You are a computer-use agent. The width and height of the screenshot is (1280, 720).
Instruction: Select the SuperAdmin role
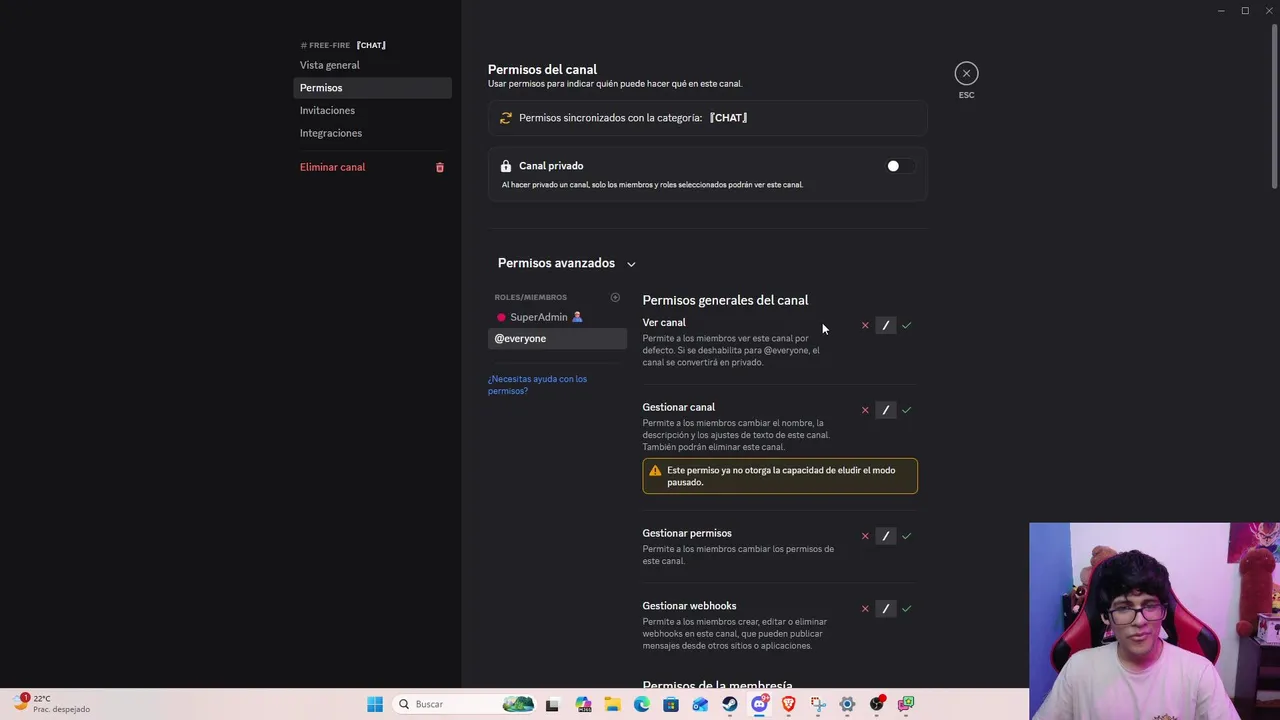[557, 317]
